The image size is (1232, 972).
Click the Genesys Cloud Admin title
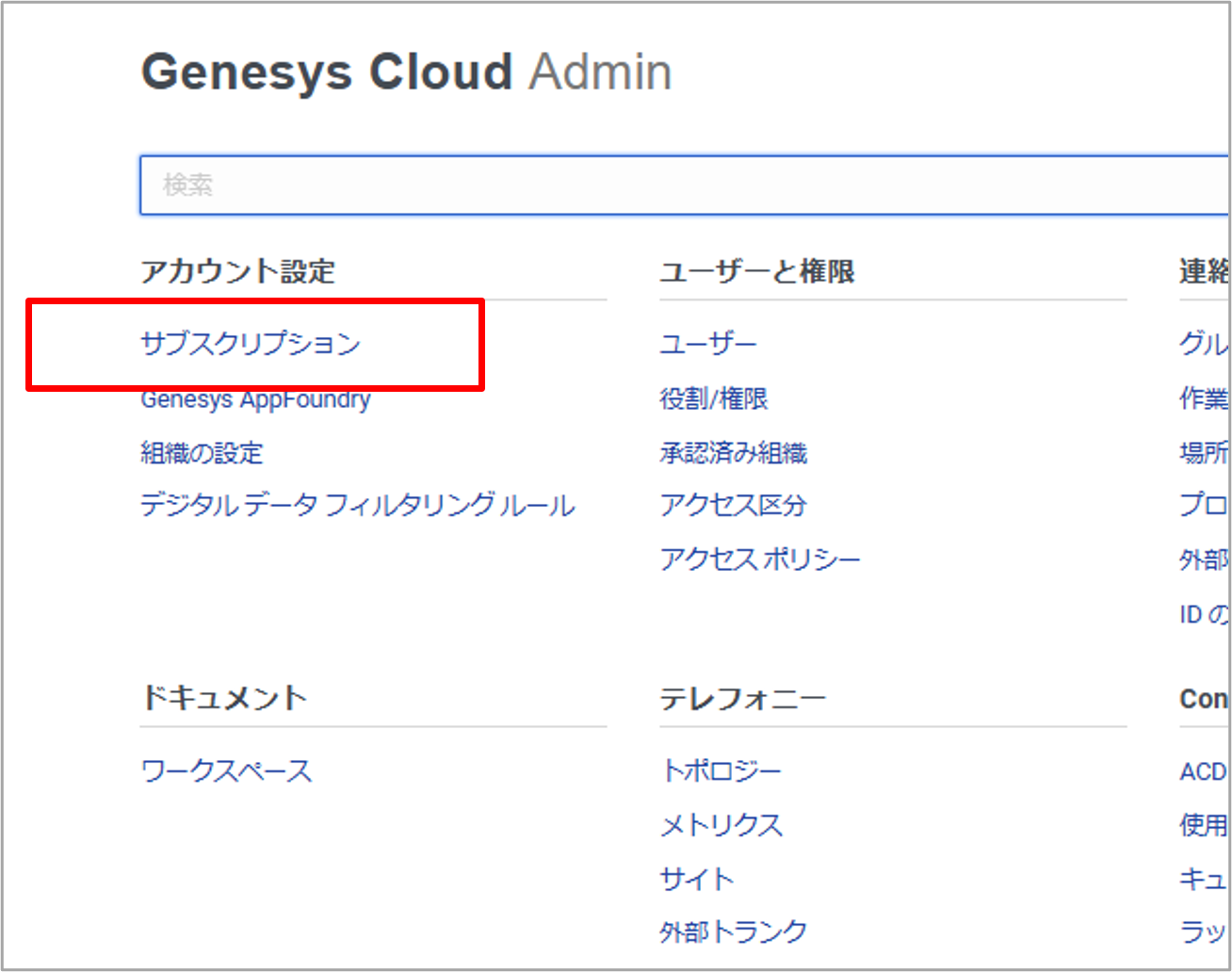pos(406,73)
